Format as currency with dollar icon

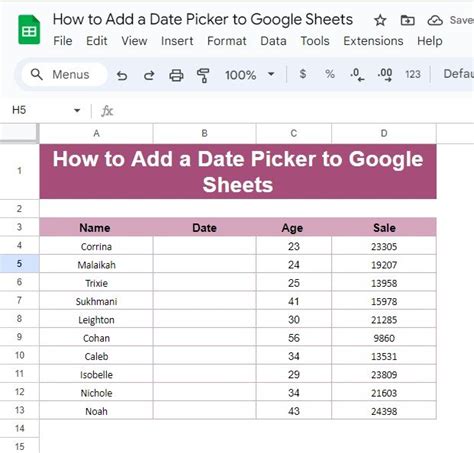tap(303, 74)
